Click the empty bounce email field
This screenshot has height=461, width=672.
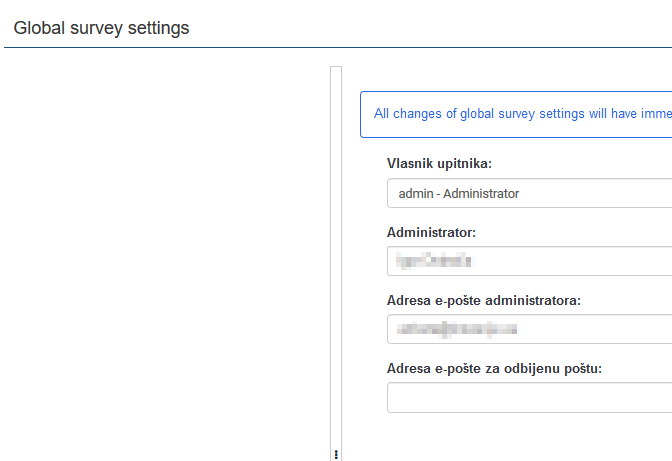pyautogui.click(x=529, y=397)
